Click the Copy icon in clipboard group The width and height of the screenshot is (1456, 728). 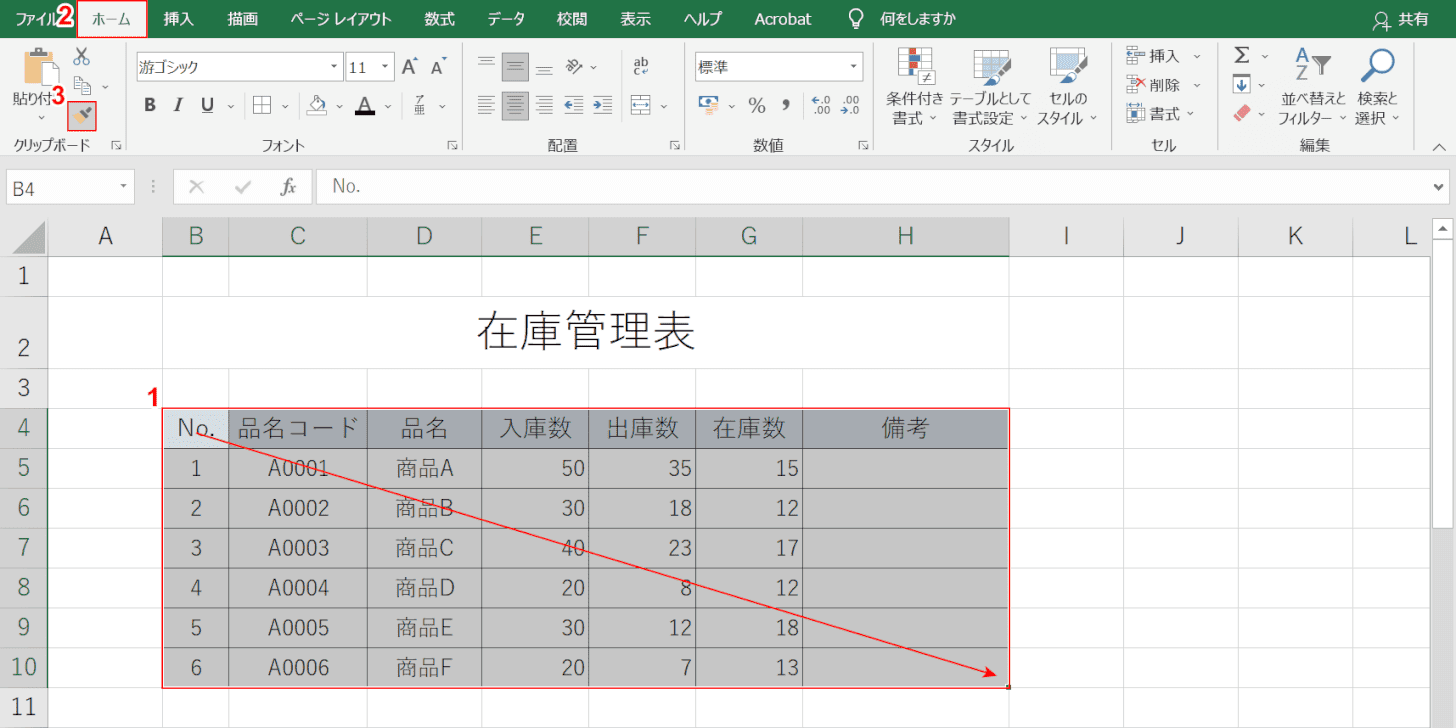[x=84, y=86]
